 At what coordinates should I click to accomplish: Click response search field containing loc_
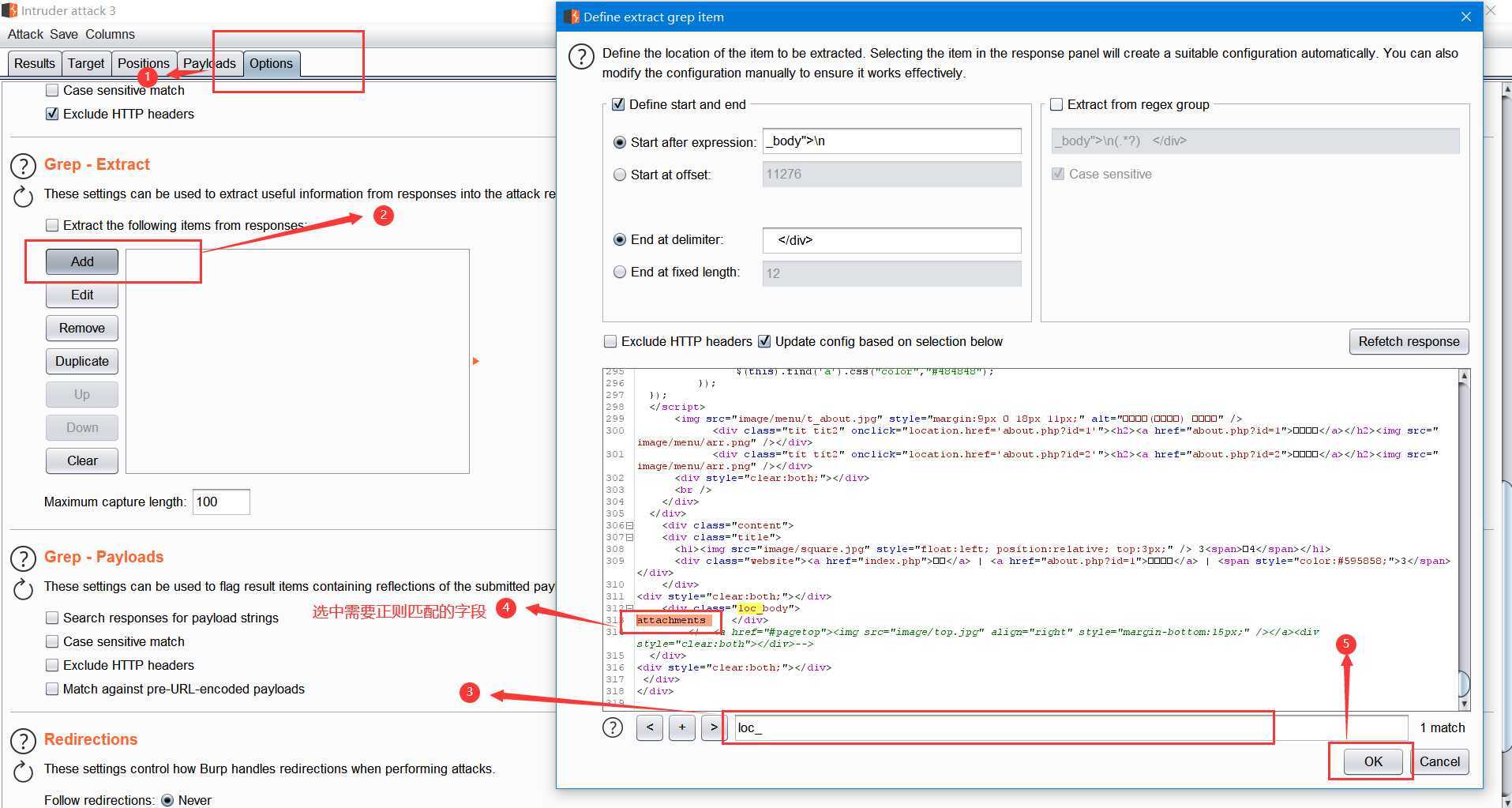tap(1070, 727)
